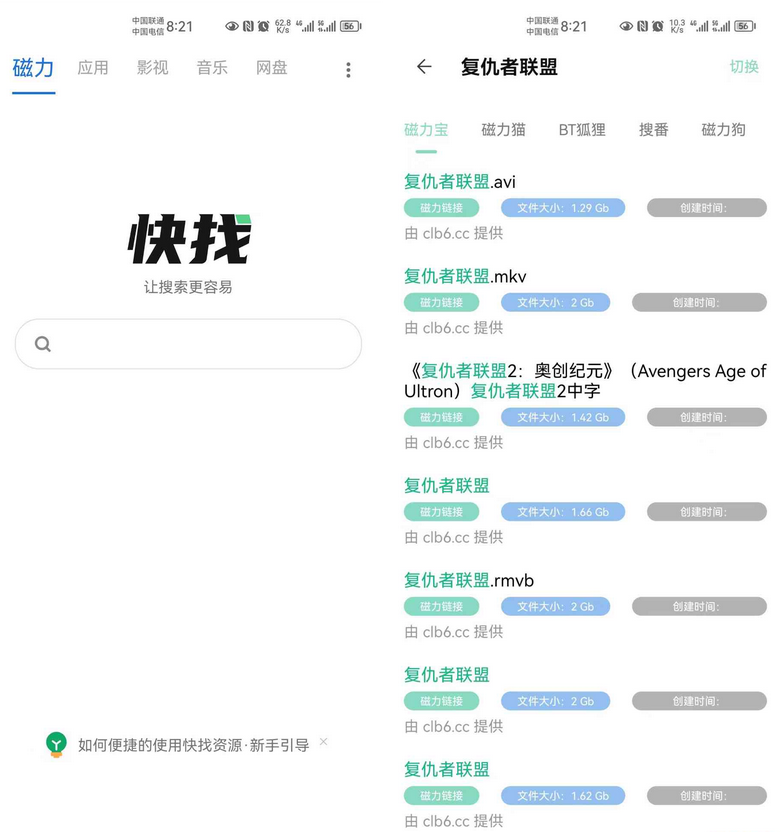Select the 磁力狗 source tab
The width and height of the screenshot is (781, 832).
pos(723,129)
